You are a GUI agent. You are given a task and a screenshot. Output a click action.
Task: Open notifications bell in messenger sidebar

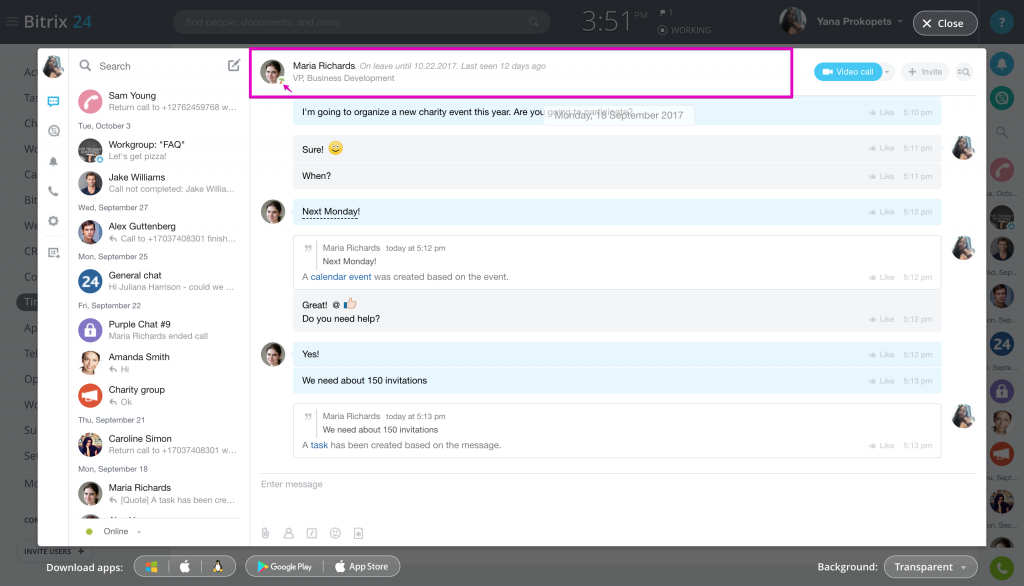pos(54,161)
